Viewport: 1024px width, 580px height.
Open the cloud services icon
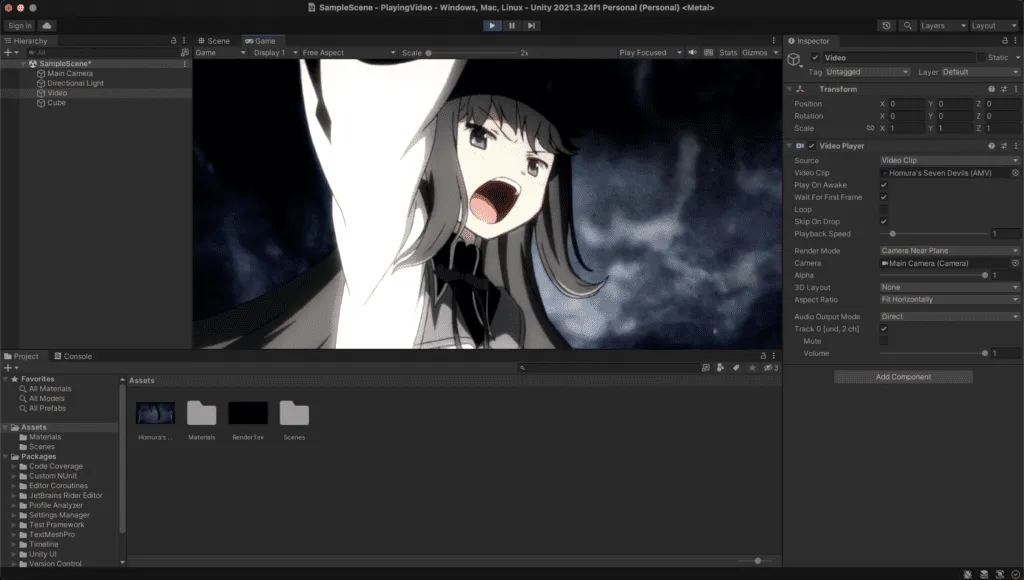pos(47,25)
